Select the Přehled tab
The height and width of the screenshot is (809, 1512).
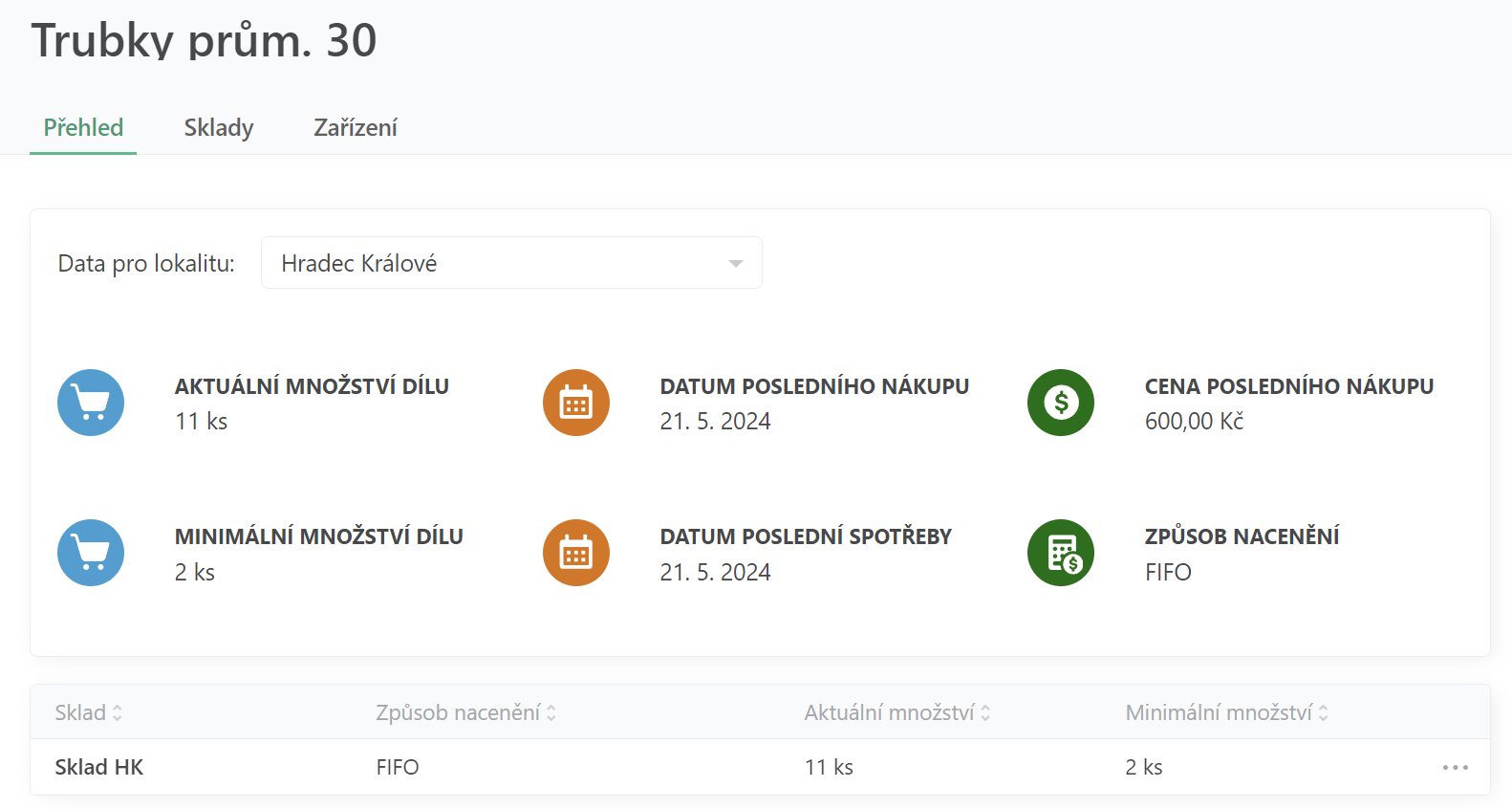tap(83, 128)
